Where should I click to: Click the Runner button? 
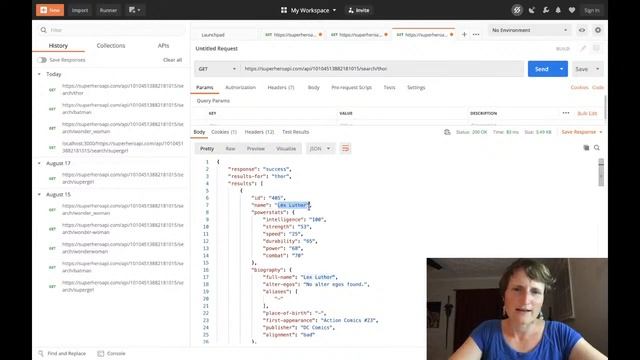pyautogui.click(x=108, y=10)
